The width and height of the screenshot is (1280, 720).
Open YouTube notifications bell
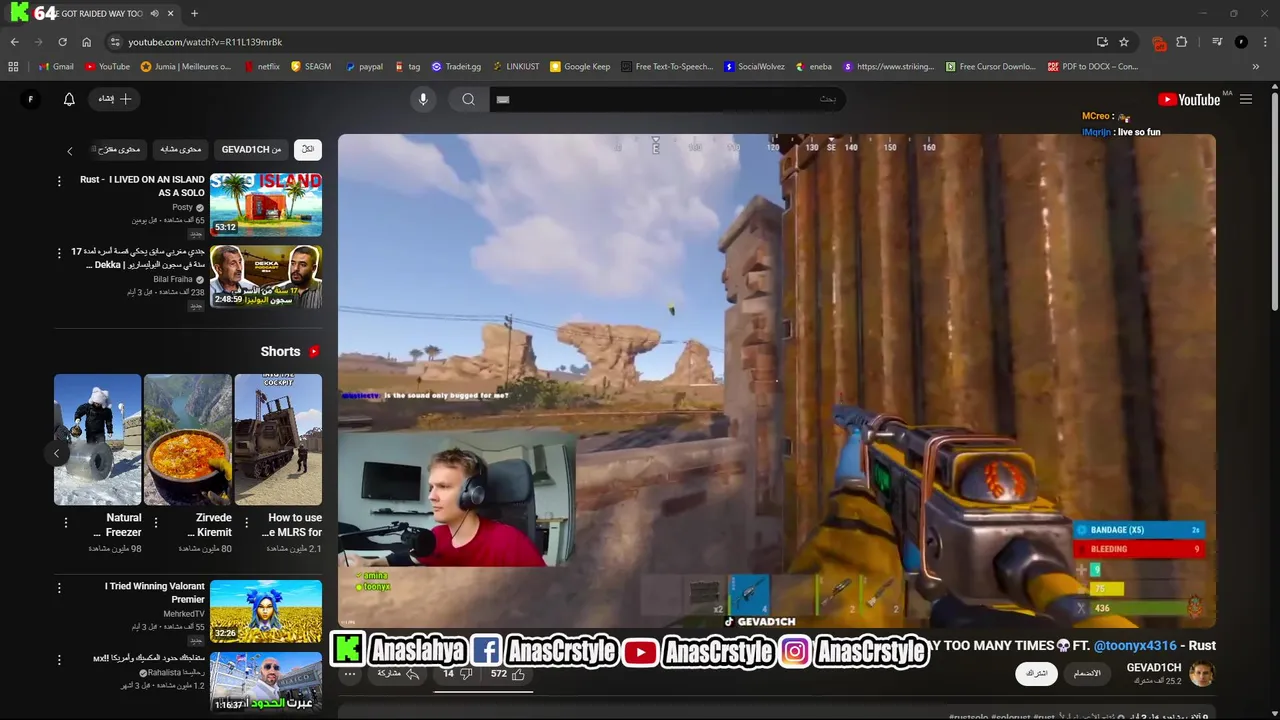pyautogui.click(x=69, y=99)
